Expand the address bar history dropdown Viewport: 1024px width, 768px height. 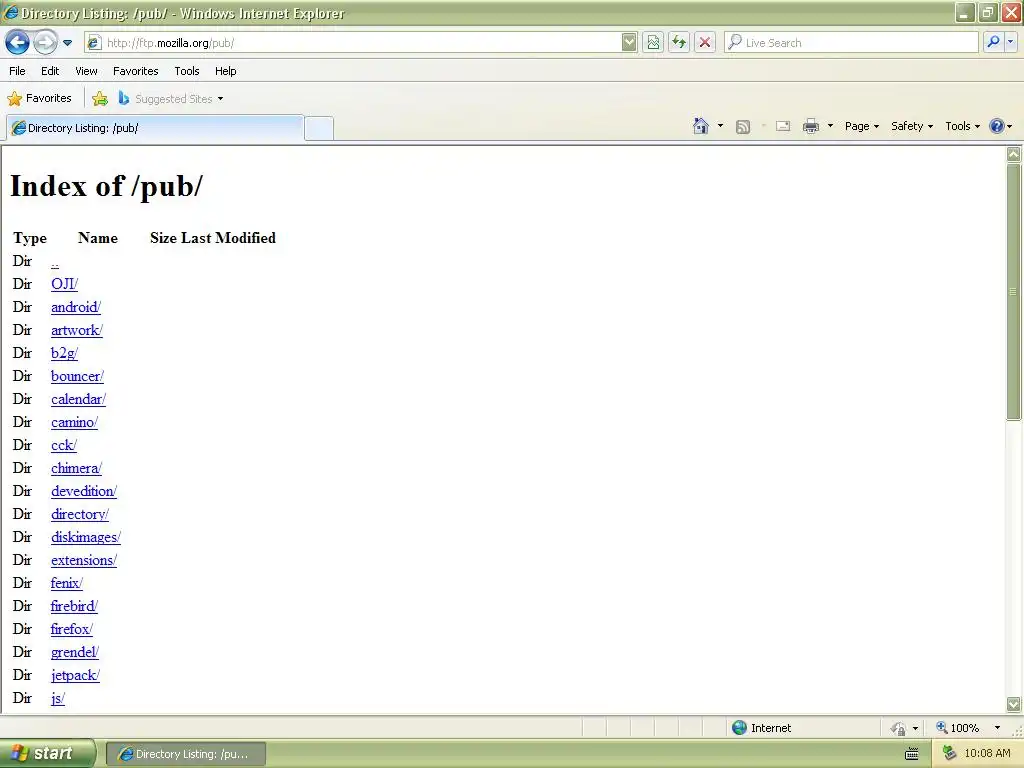pyautogui.click(x=629, y=43)
